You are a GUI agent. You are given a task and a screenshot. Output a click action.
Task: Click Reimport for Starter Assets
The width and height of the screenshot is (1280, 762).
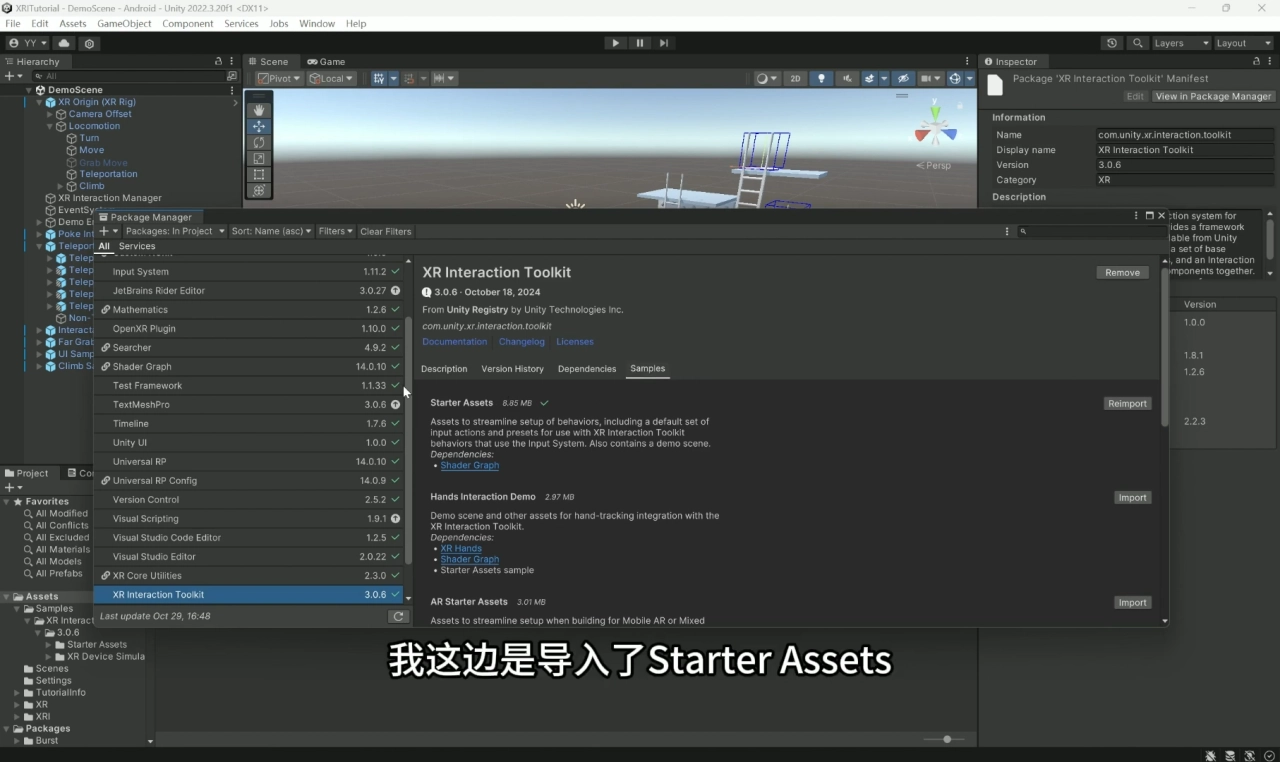[1127, 404]
